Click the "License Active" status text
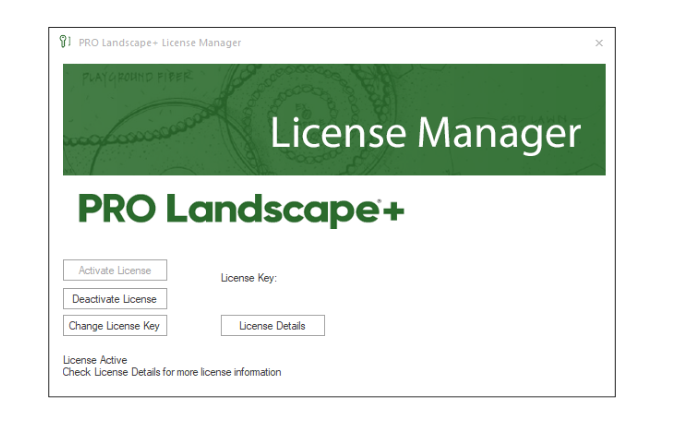Screen dimensions: 680x430 [x=95, y=360]
